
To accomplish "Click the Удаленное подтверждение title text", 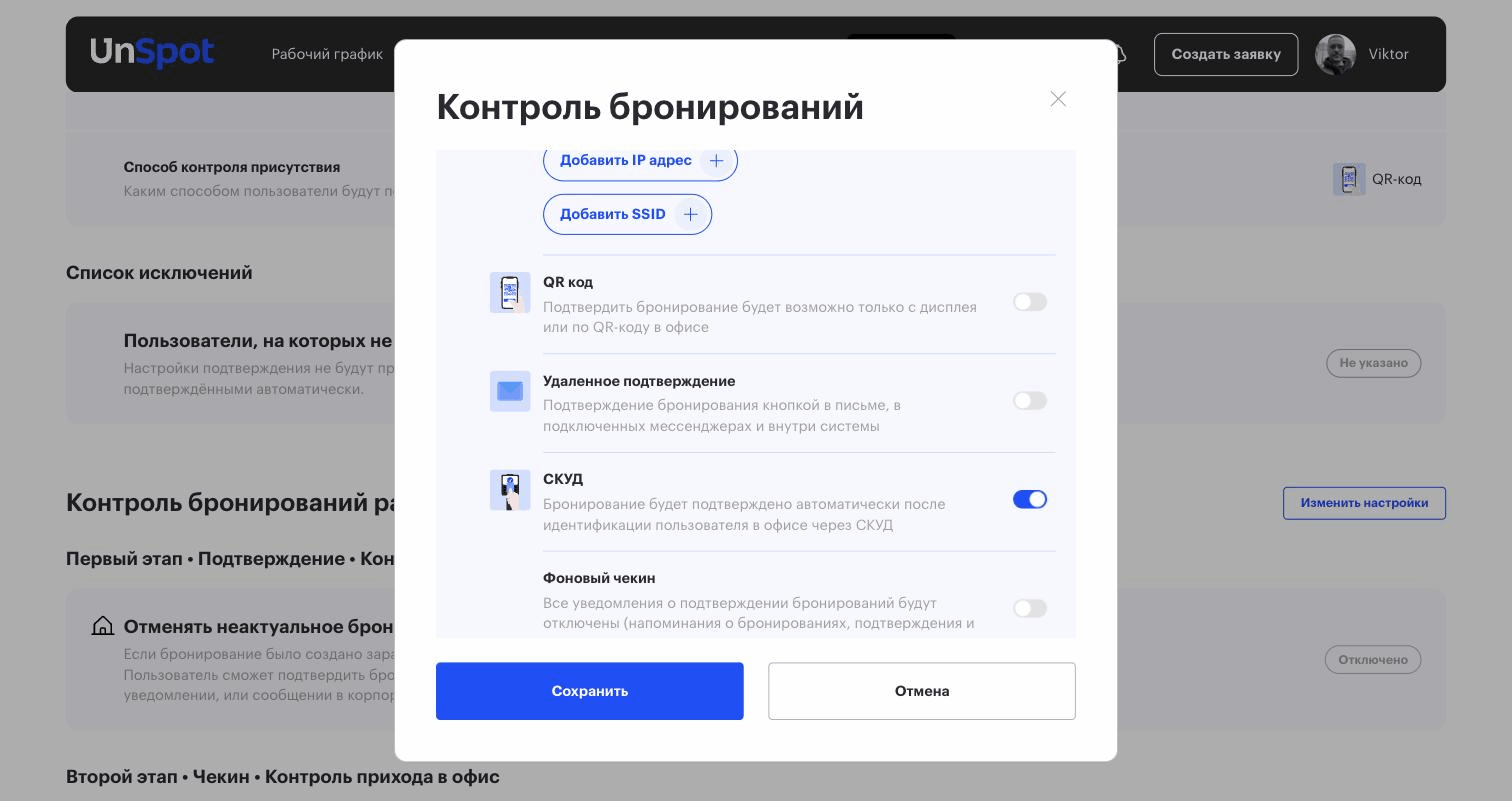I will pyautogui.click(x=639, y=381).
